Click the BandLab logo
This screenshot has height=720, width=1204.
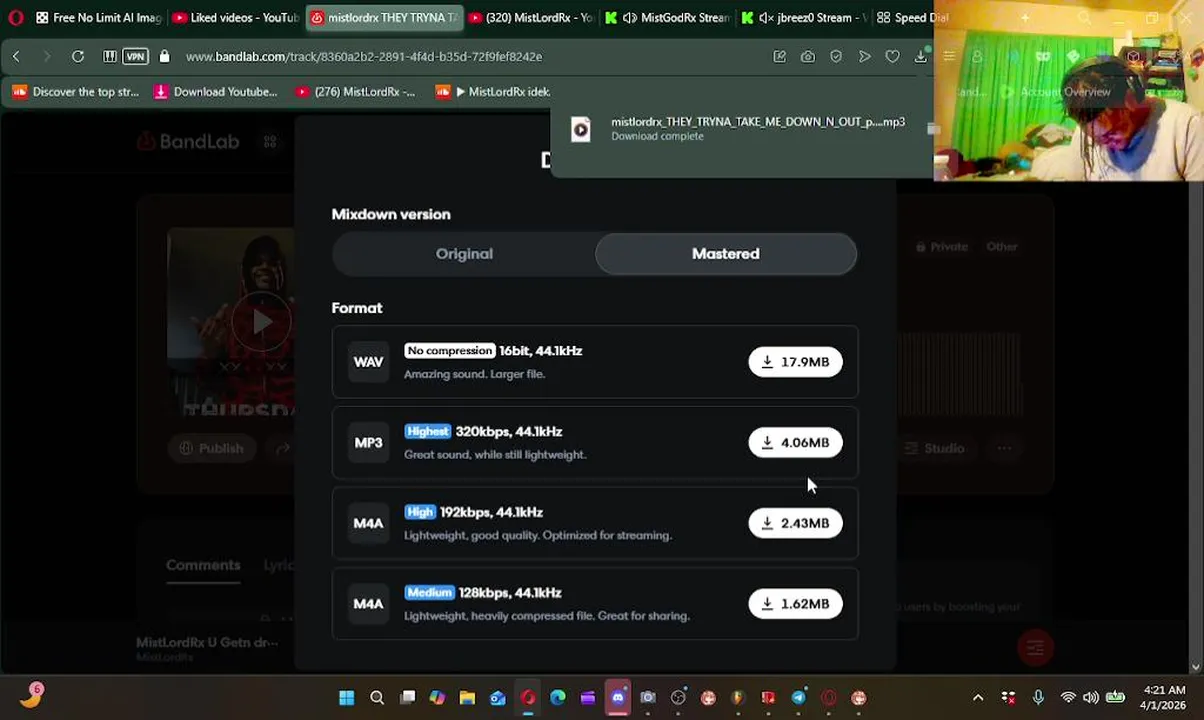point(188,142)
